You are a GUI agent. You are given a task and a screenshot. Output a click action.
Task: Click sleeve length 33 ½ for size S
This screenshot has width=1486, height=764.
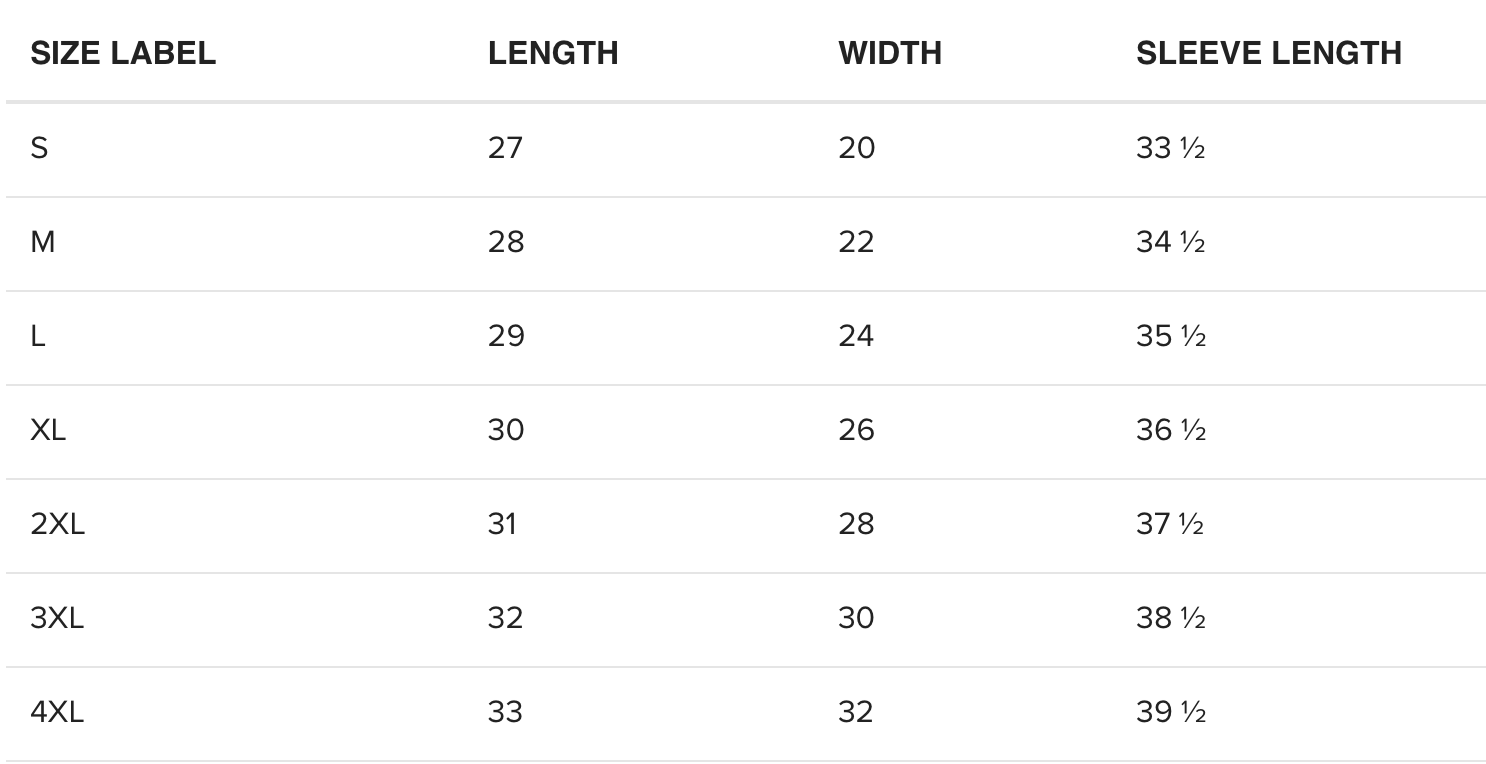point(1171,148)
